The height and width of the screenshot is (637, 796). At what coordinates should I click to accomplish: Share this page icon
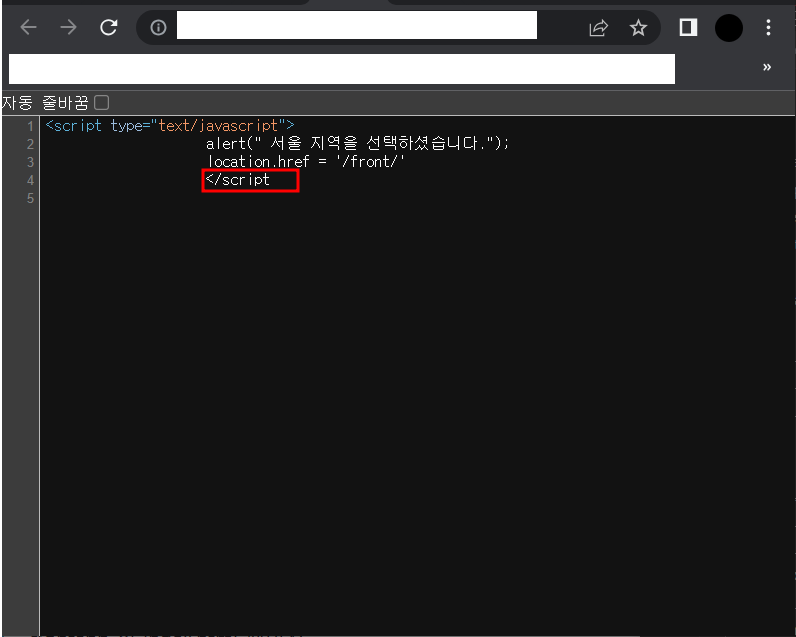coord(599,27)
